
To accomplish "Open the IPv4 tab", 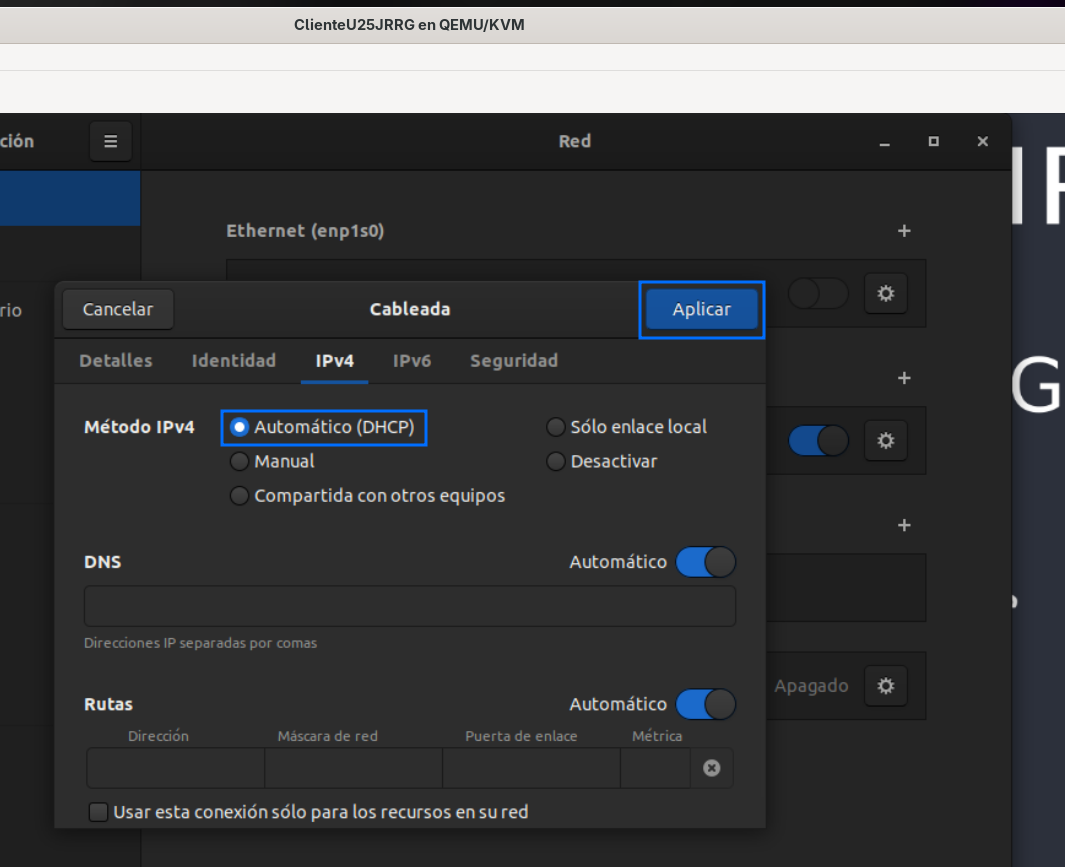I will [x=335, y=361].
